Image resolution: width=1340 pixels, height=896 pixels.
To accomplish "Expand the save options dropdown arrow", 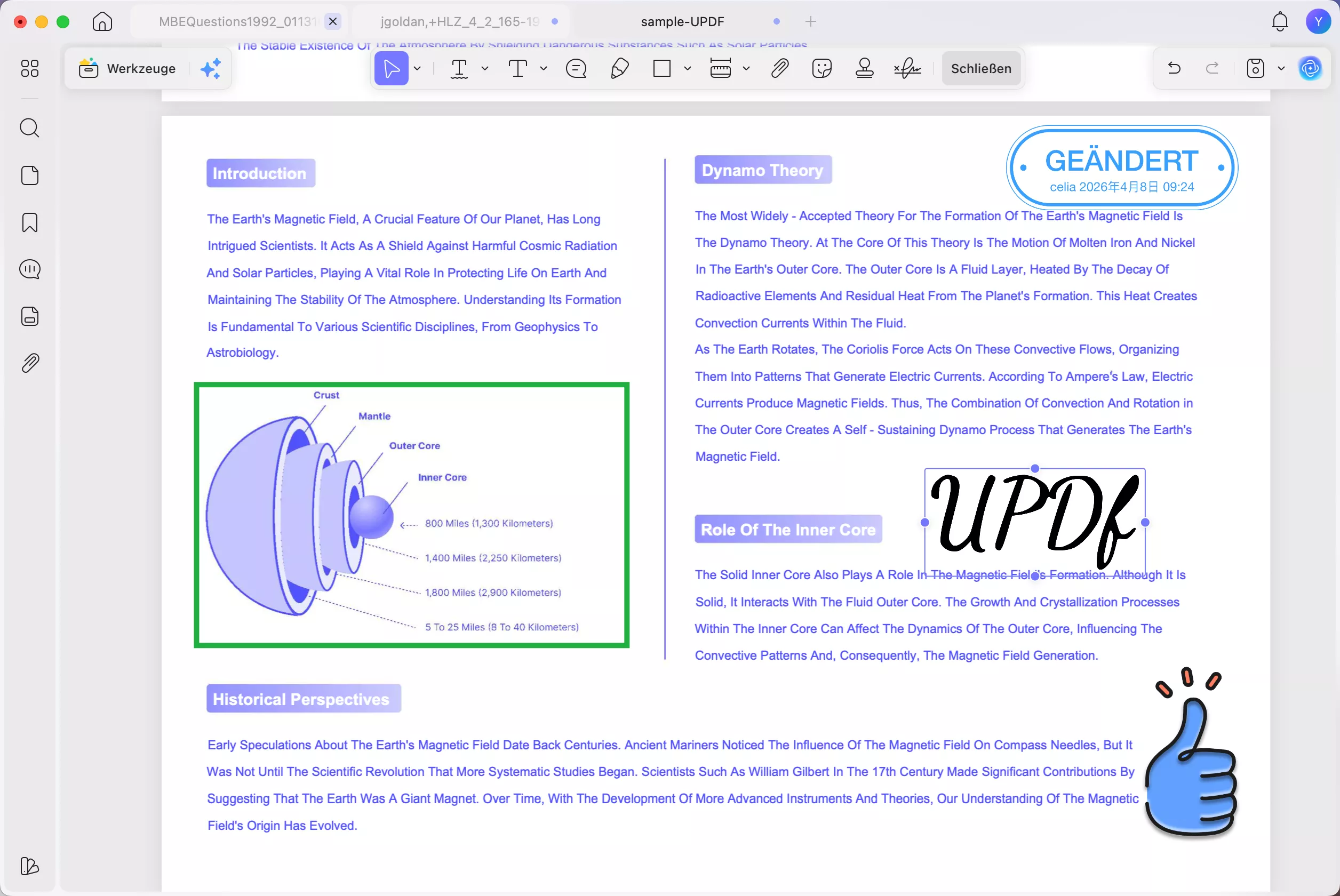I will click(1281, 69).
